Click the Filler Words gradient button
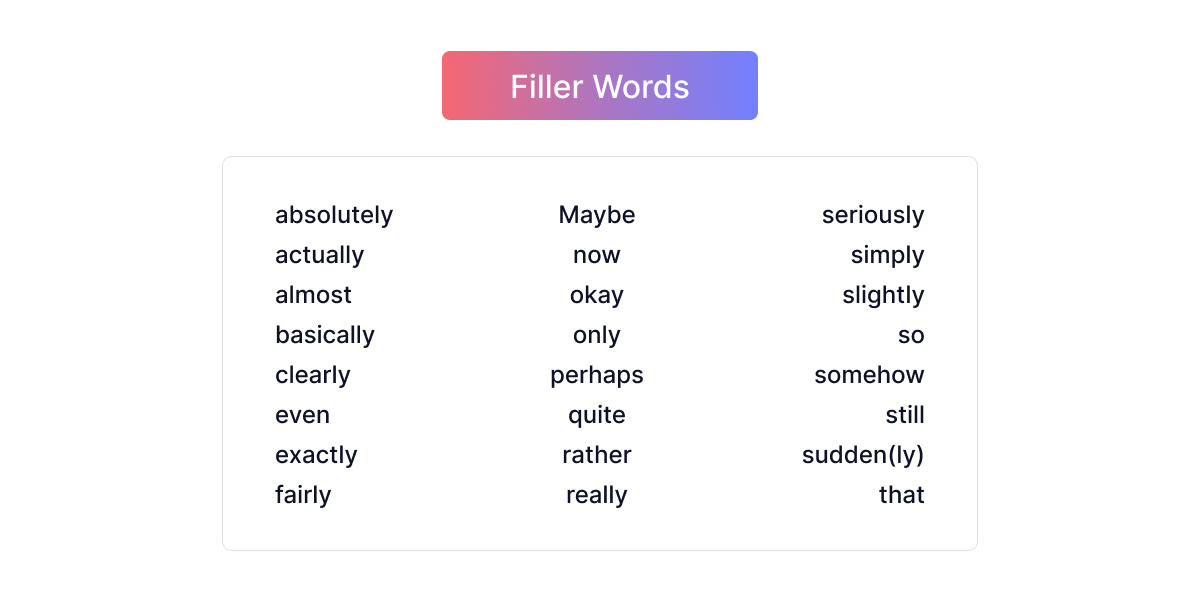This screenshot has width=1200, height=606. tap(600, 86)
